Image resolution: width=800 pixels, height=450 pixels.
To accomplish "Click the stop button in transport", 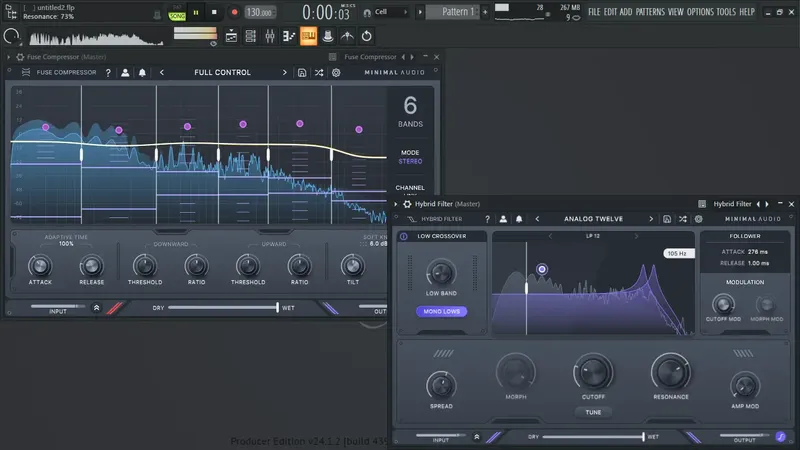I will (215, 12).
